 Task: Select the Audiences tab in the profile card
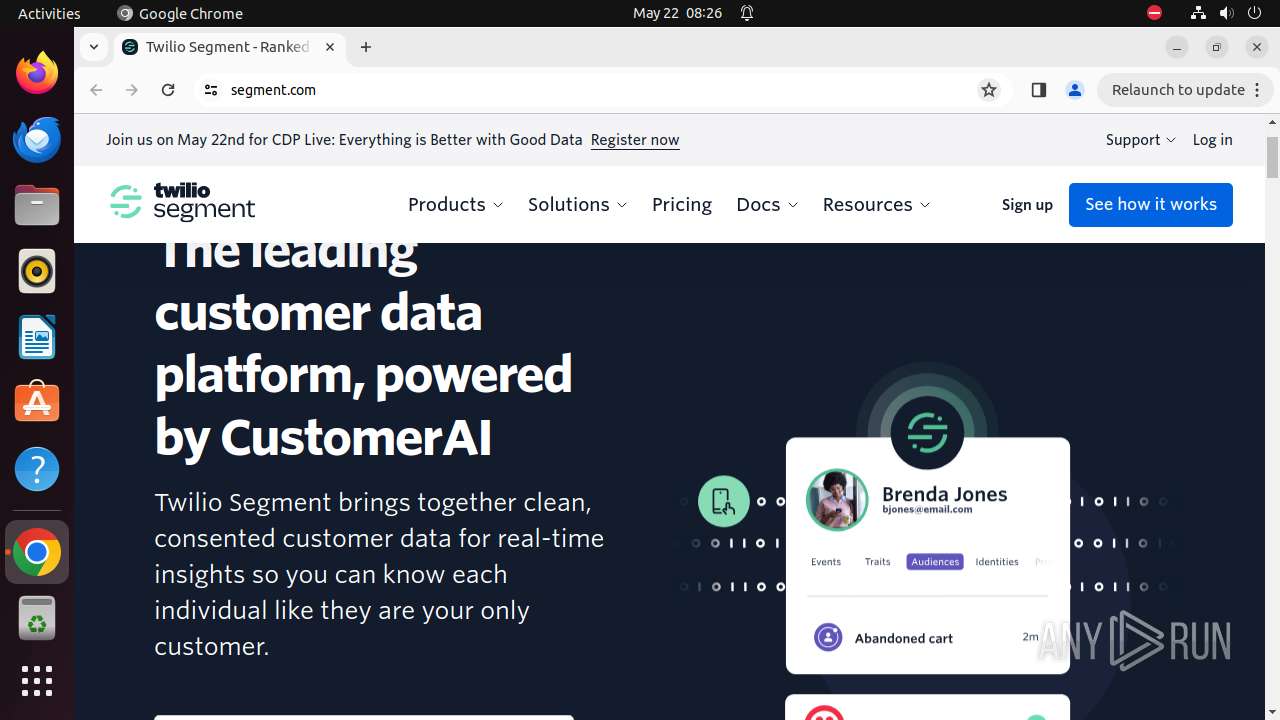click(935, 562)
